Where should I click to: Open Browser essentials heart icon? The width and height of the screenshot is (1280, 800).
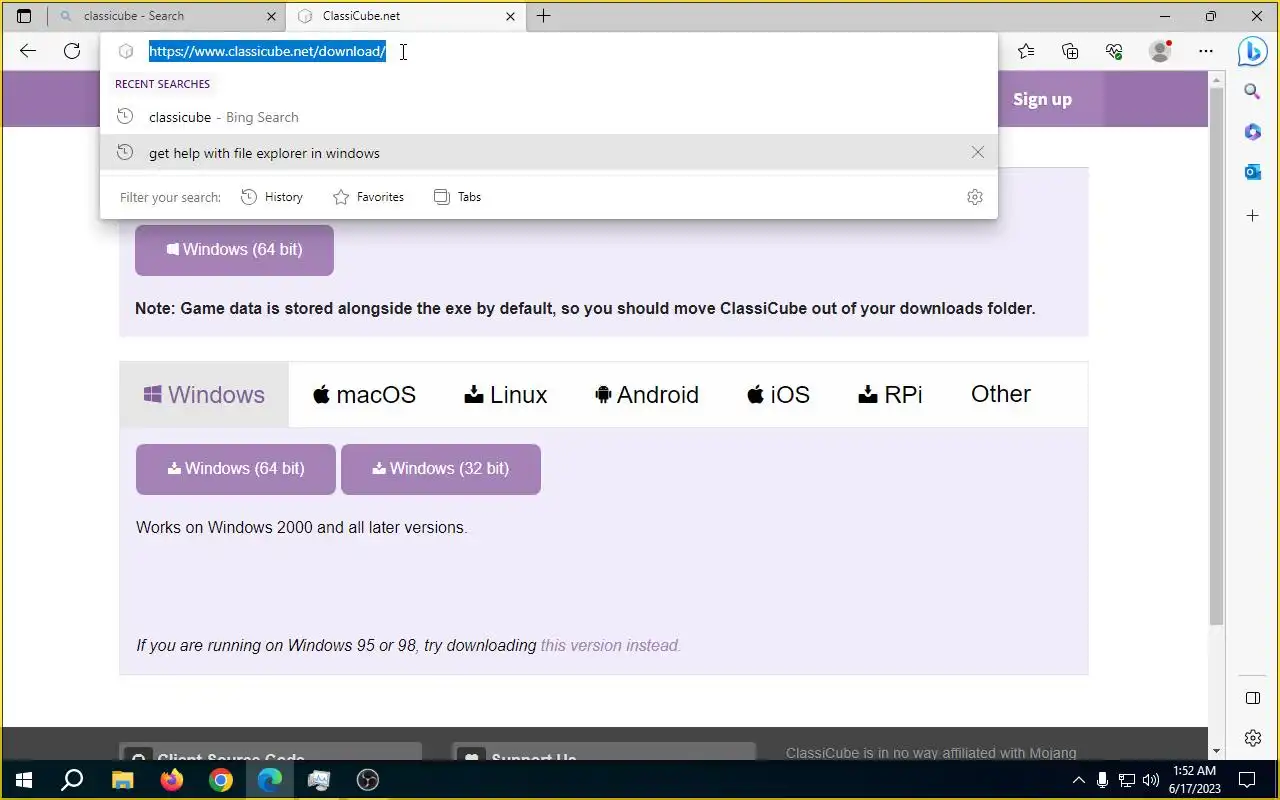pos(1114,51)
